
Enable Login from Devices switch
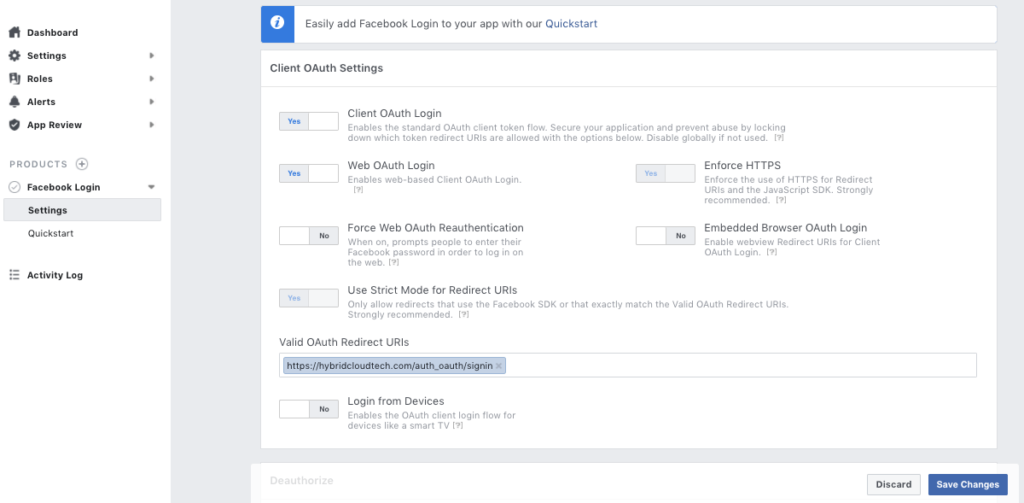(x=309, y=409)
